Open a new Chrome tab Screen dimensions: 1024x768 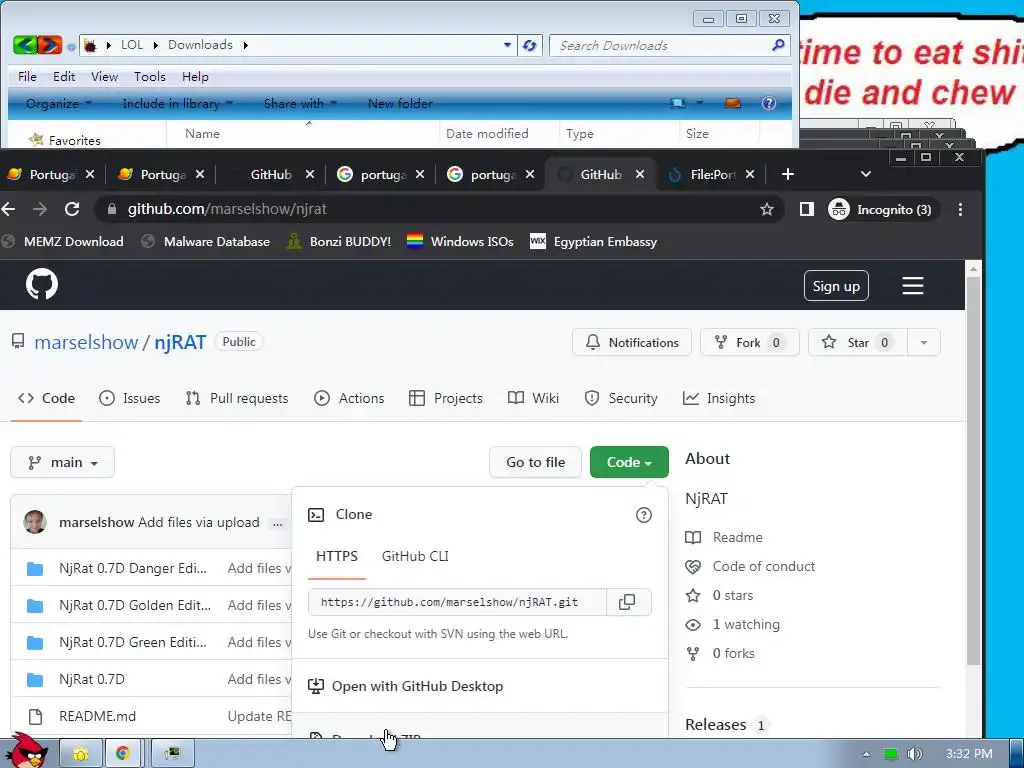[x=788, y=174]
